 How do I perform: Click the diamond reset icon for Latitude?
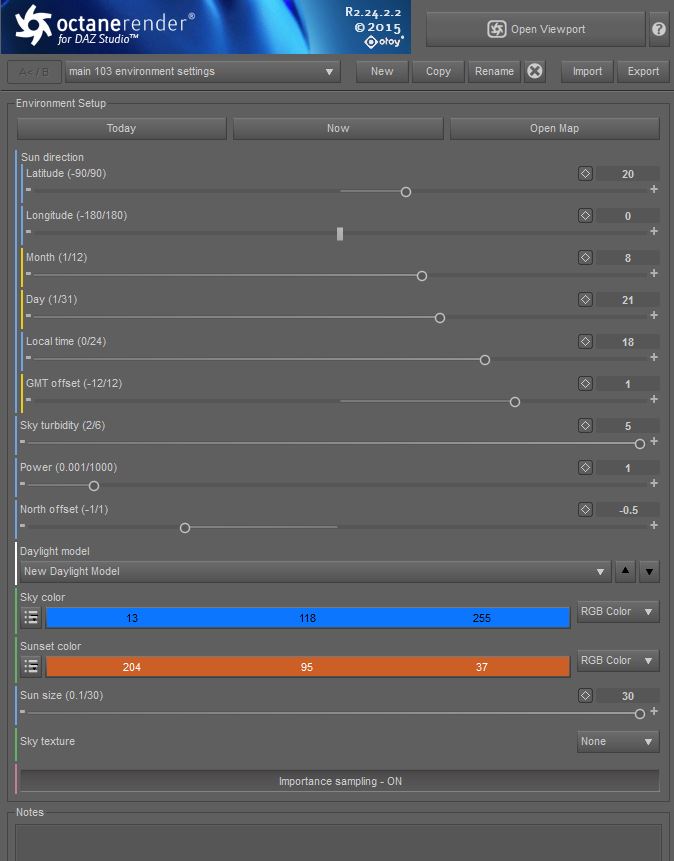point(585,174)
